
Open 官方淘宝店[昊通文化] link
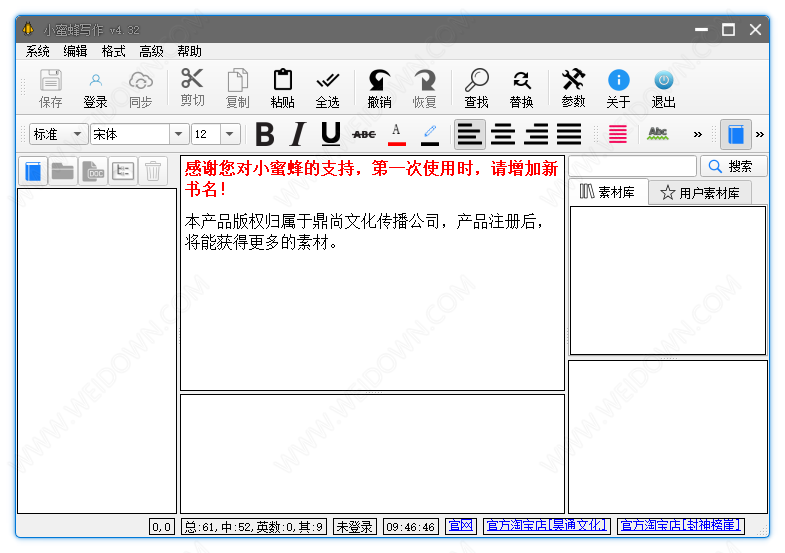click(x=547, y=526)
